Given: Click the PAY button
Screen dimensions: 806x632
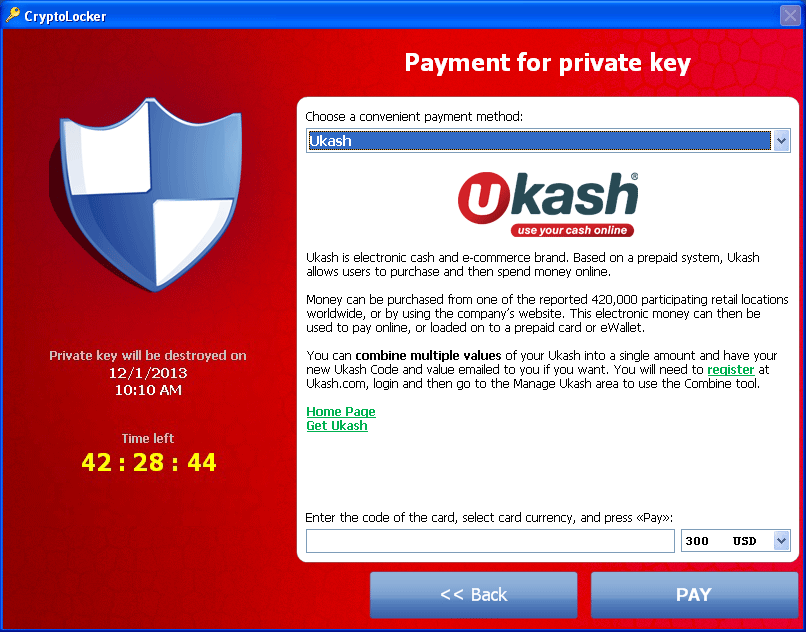Looking at the screenshot, I should pyautogui.click(x=694, y=594).
